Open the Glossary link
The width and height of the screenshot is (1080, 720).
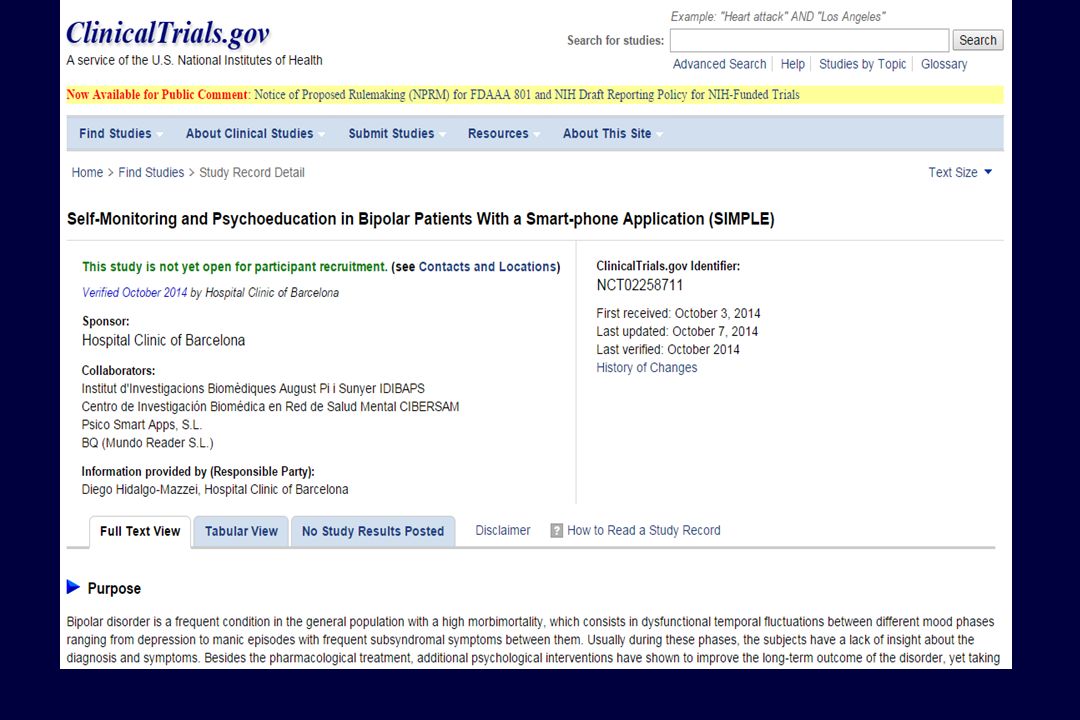(944, 64)
